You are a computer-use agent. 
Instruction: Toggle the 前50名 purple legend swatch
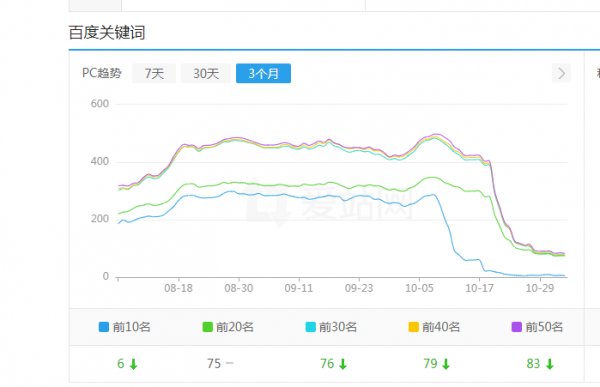pyautogui.click(x=517, y=327)
